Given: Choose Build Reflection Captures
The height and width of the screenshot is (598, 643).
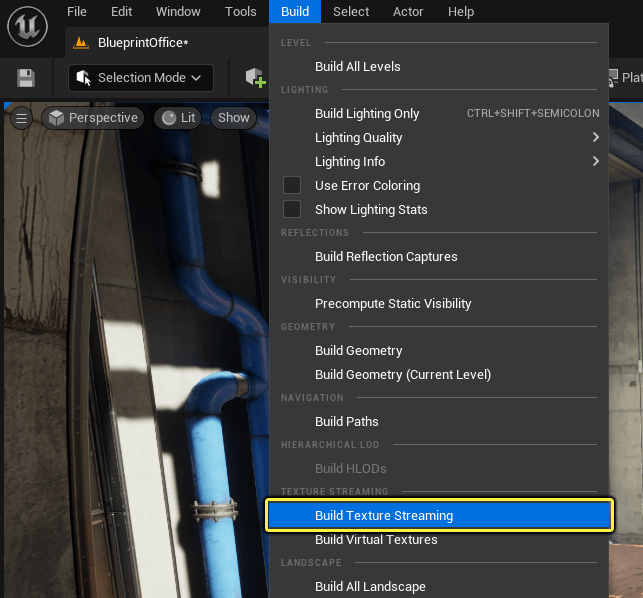Looking at the screenshot, I should pyautogui.click(x=439, y=257).
